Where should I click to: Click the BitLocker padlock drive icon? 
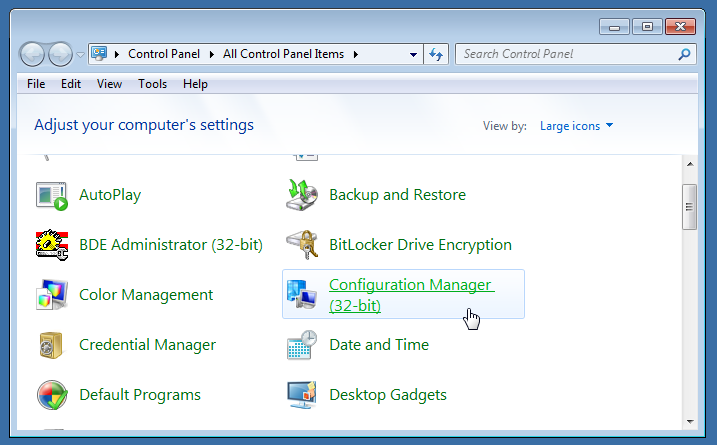302,245
